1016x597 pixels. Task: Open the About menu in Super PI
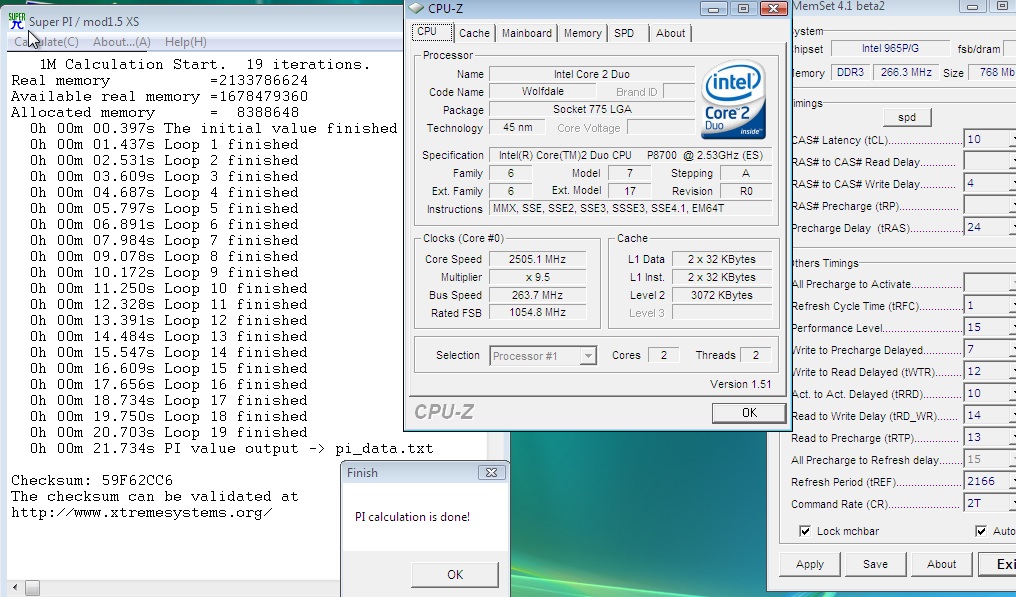121,42
